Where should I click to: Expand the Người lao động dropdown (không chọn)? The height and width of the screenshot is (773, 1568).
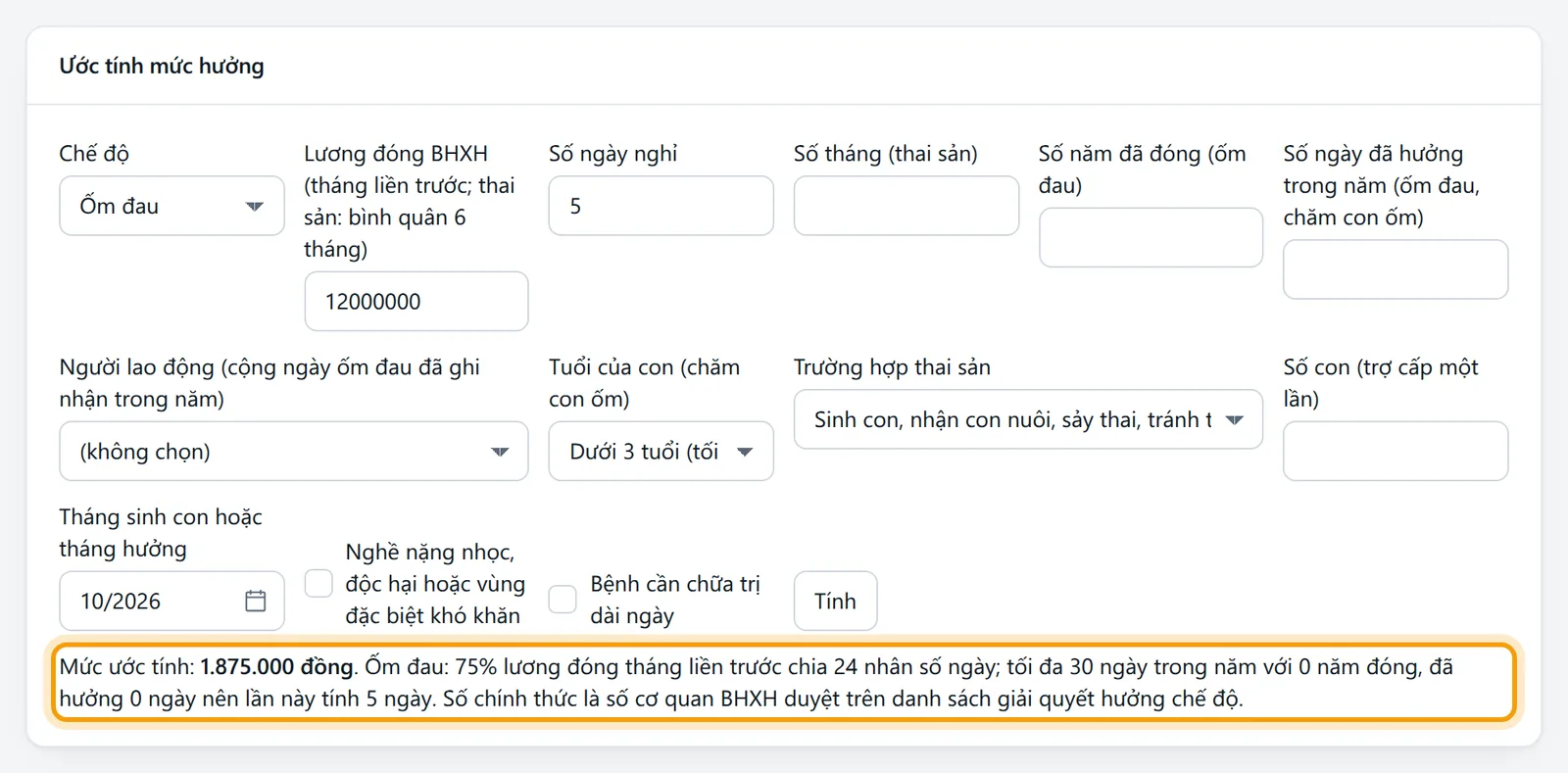click(x=294, y=451)
